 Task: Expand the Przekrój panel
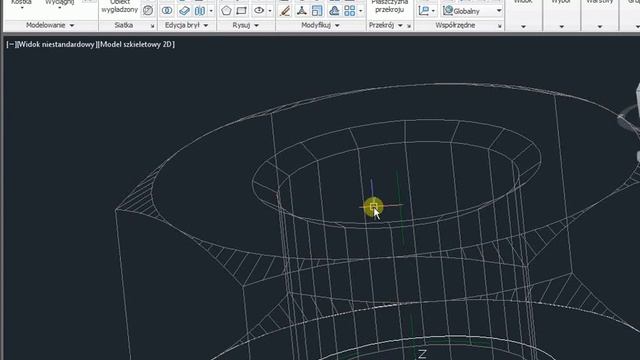click(x=385, y=25)
